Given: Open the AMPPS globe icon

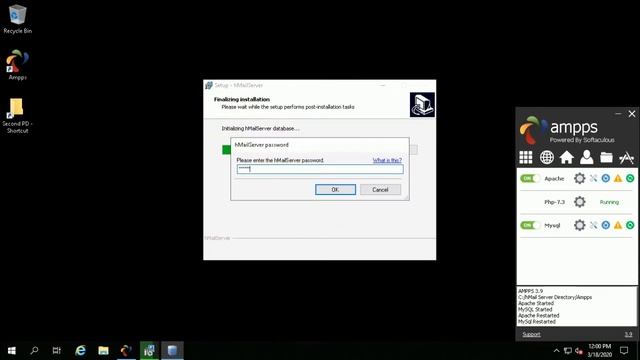Looking at the screenshot, I should click(x=547, y=157).
